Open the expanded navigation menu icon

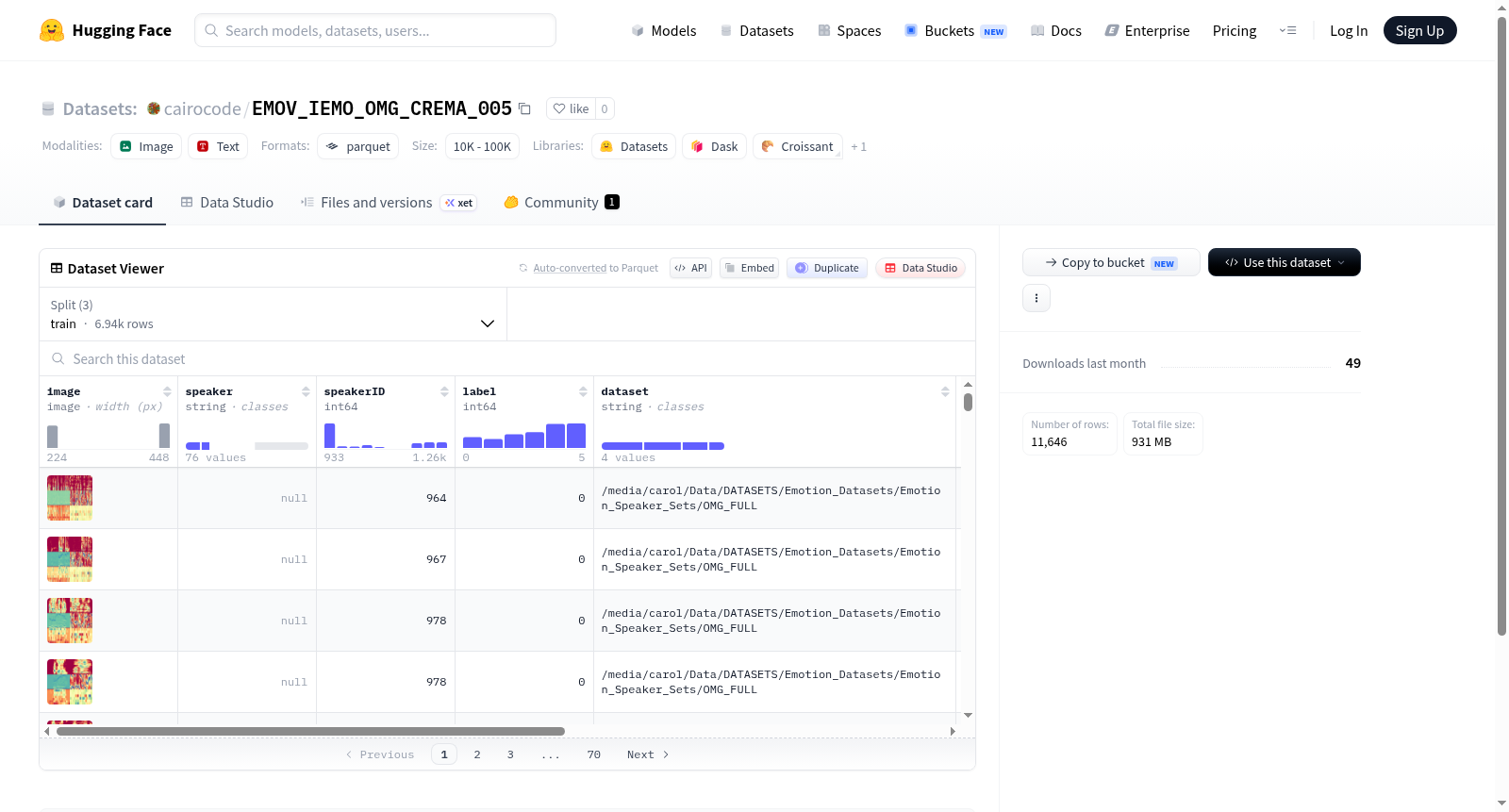[x=1287, y=30]
